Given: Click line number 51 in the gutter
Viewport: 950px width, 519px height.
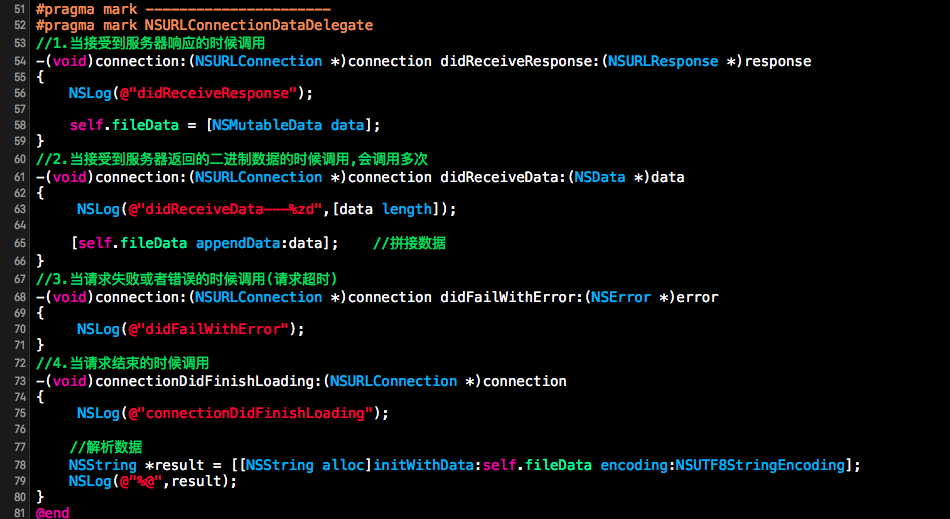Looking at the screenshot, I should pyautogui.click(x=19, y=9).
